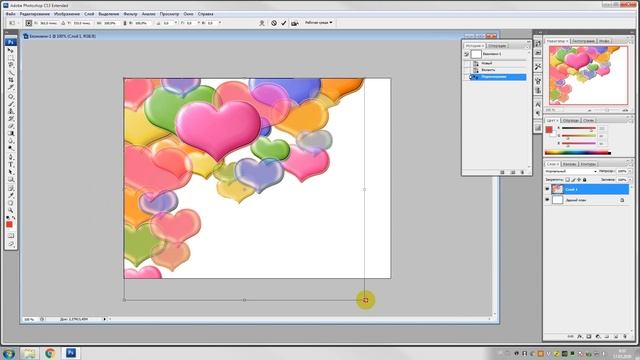Toggle lock image pixels
The image size is (640, 360).
[x=573, y=180]
